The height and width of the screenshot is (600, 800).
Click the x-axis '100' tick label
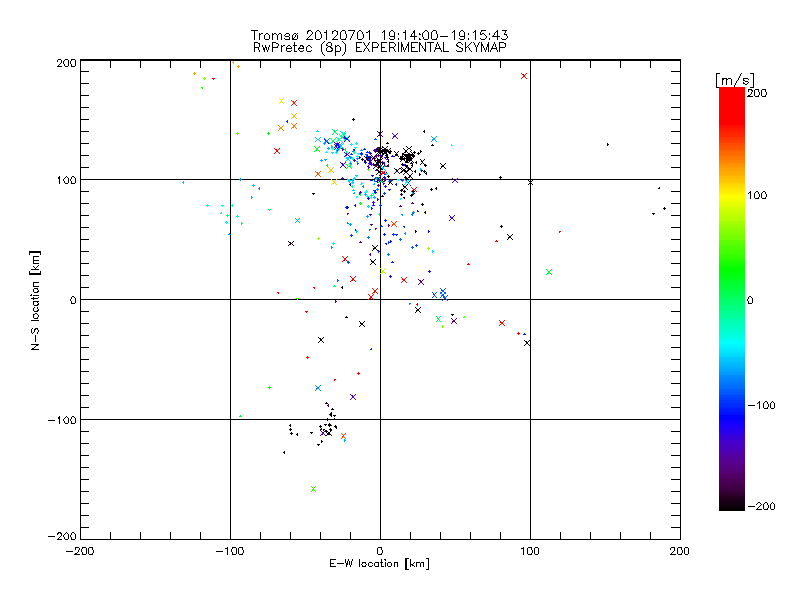(530, 551)
